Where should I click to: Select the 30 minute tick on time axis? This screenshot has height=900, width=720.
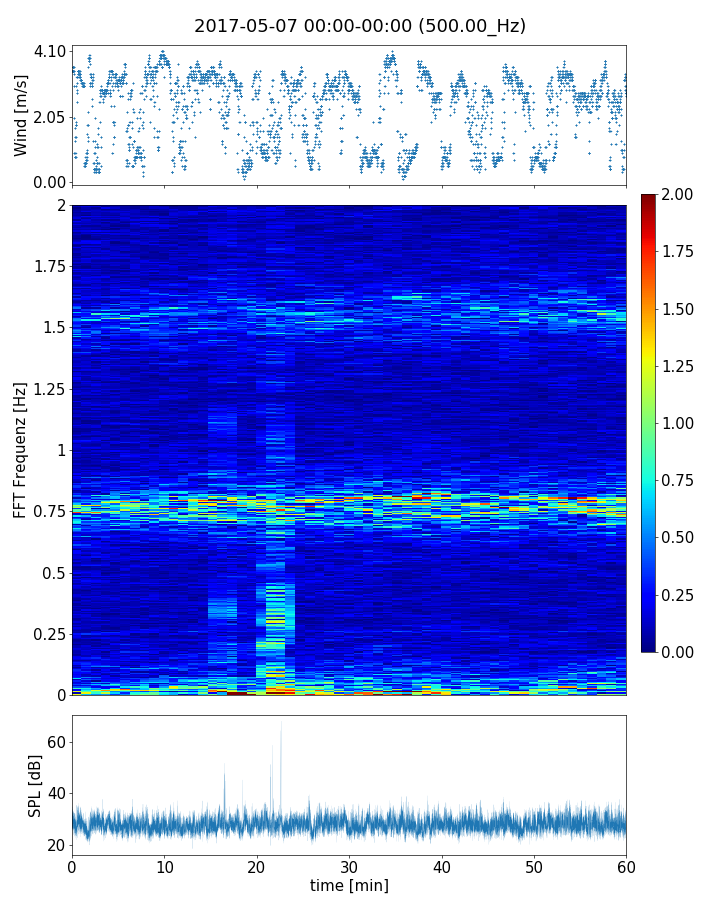click(349, 866)
